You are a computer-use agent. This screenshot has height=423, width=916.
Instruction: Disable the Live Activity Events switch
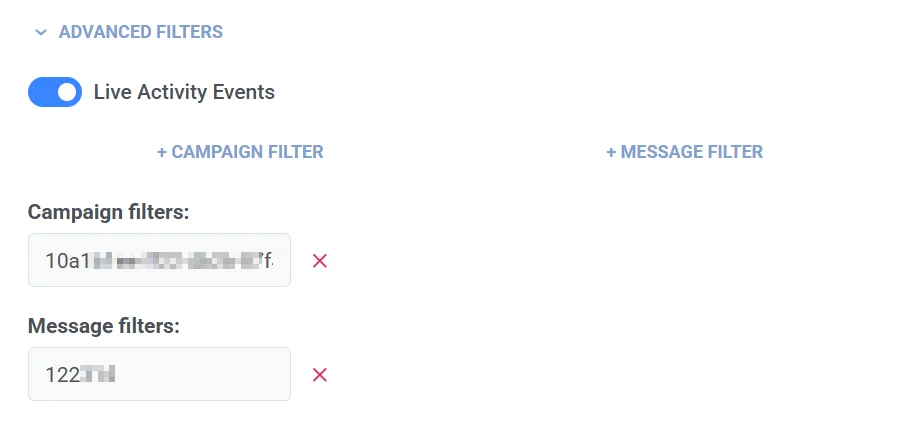(55, 92)
